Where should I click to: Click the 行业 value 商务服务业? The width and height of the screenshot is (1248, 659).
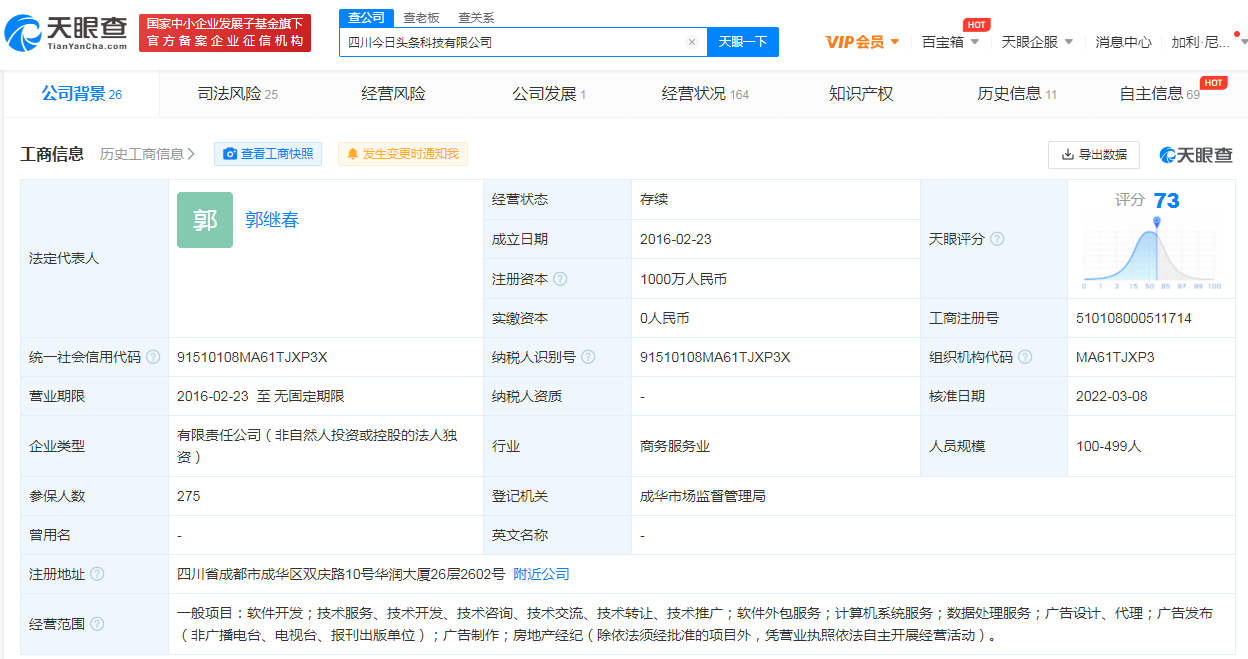click(675, 446)
